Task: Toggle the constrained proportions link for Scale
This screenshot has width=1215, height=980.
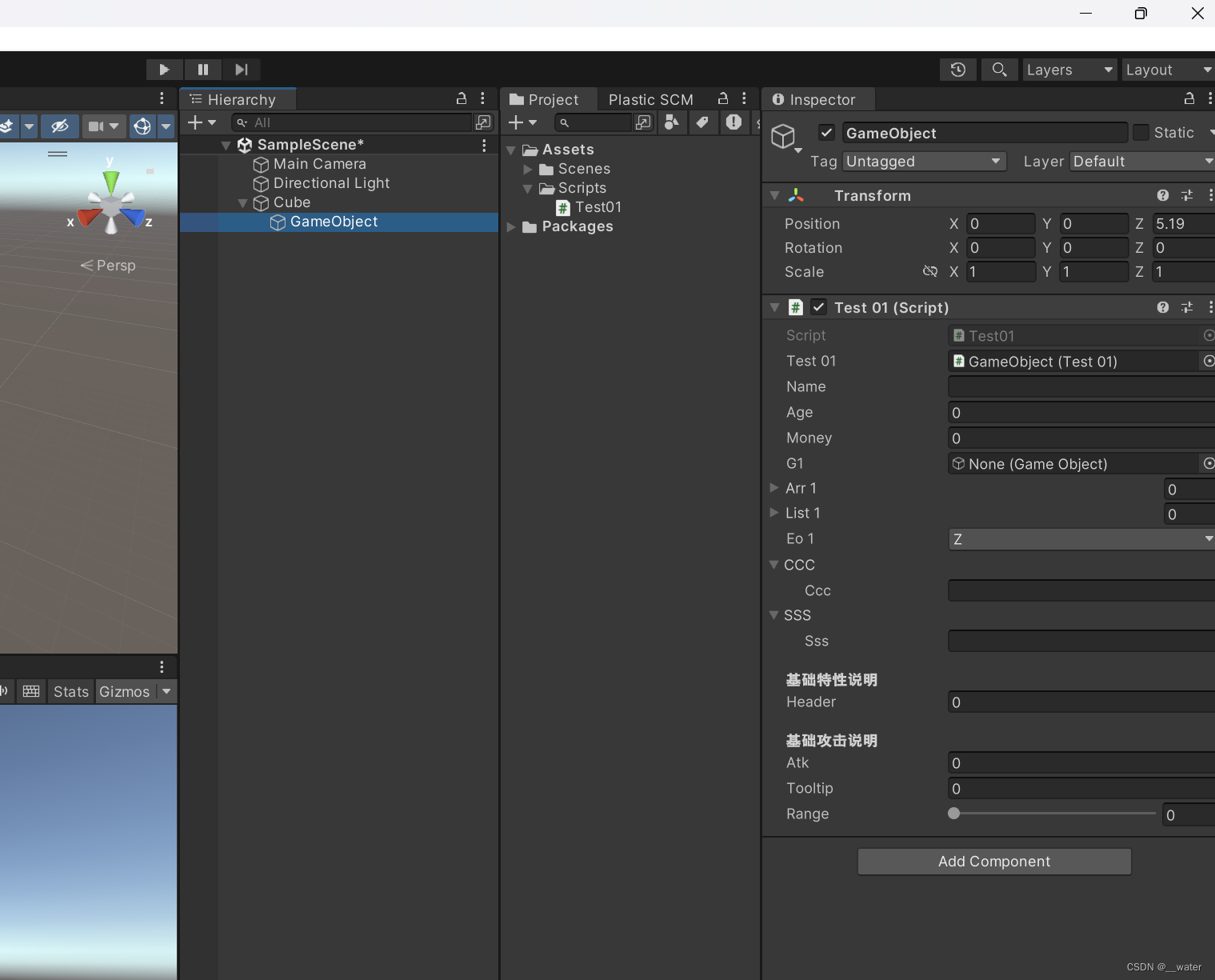Action: coord(930,272)
